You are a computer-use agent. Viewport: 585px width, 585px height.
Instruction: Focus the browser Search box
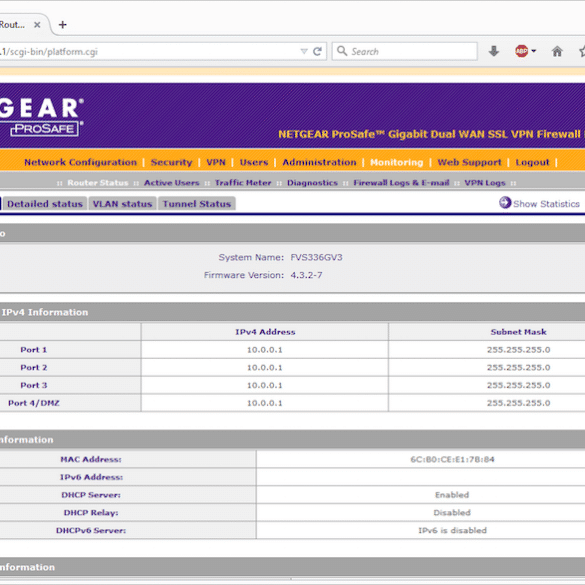pyautogui.click(x=404, y=51)
